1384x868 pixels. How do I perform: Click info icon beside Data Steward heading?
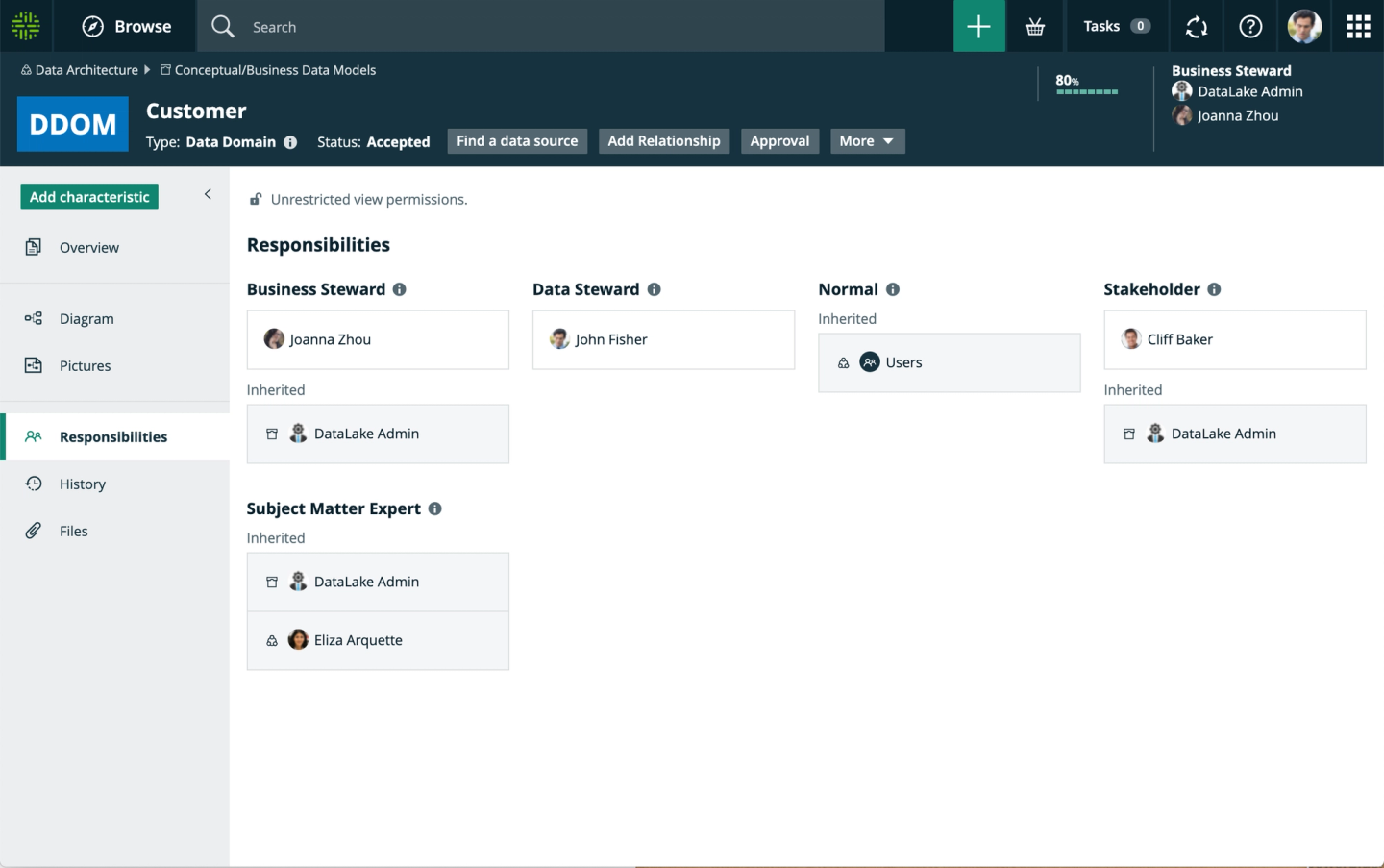(x=654, y=289)
